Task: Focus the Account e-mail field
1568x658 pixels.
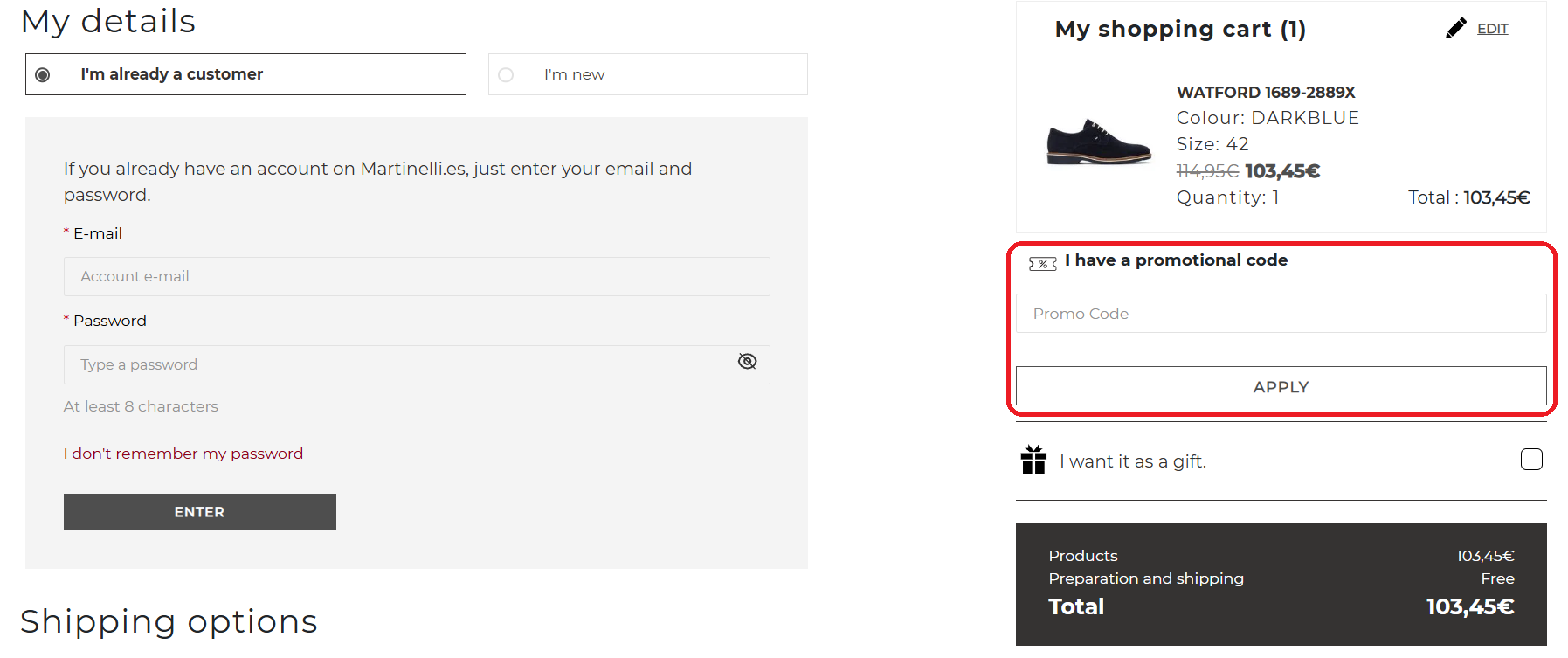Action: [416, 277]
